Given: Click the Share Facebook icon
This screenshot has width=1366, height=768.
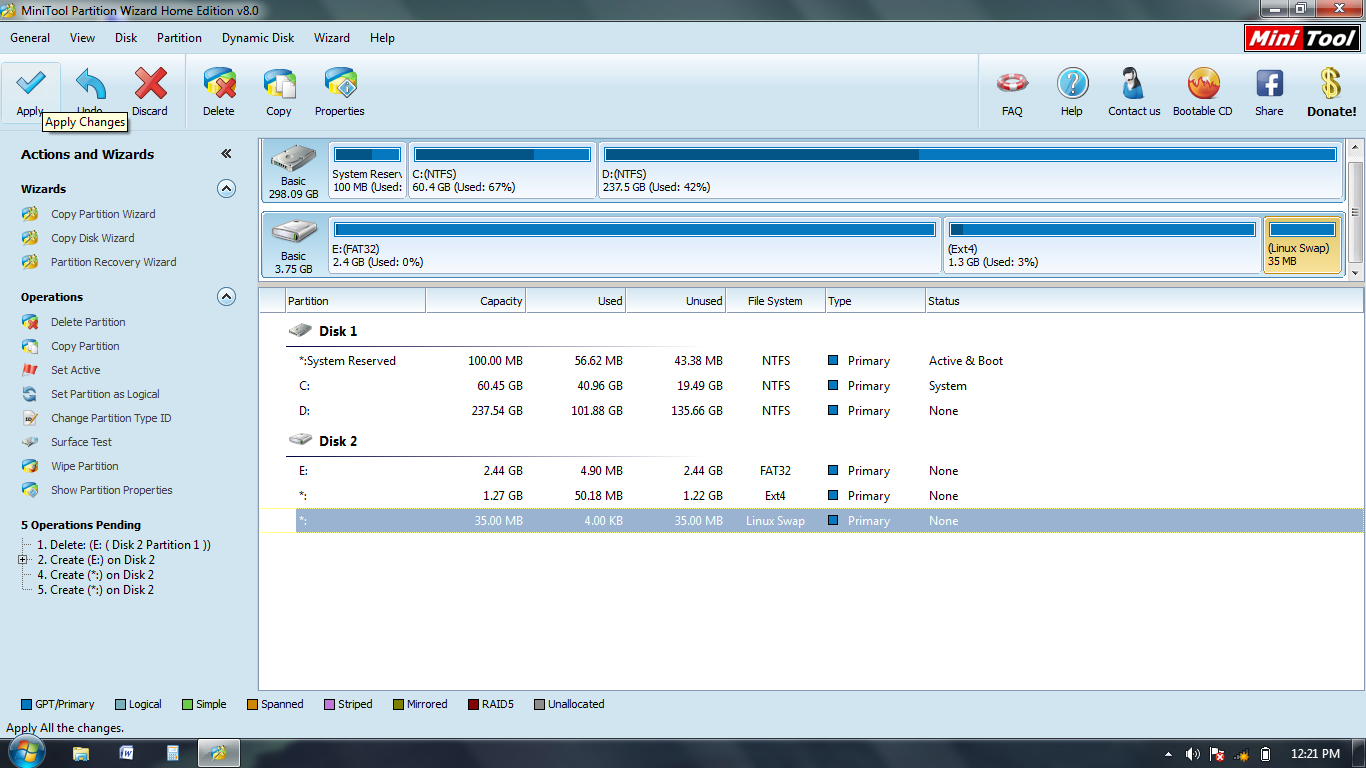Looking at the screenshot, I should (1269, 83).
